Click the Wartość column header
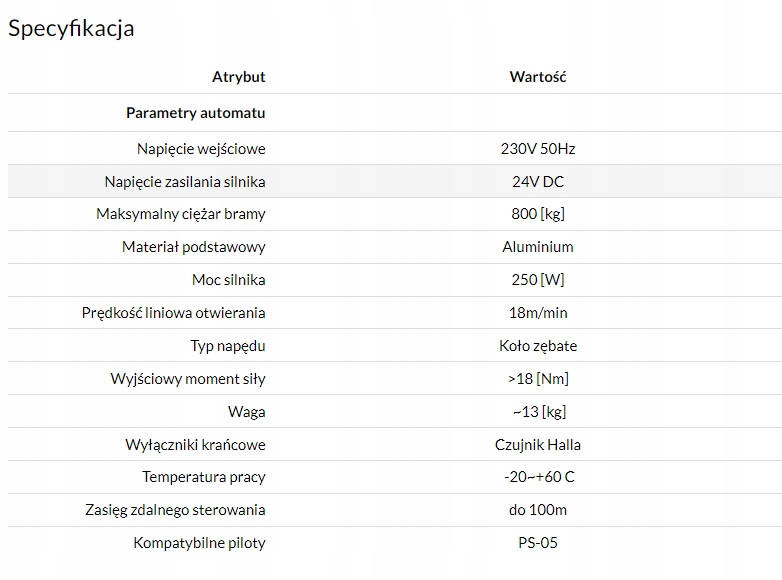 pyautogui.click(x=538, y=77)
